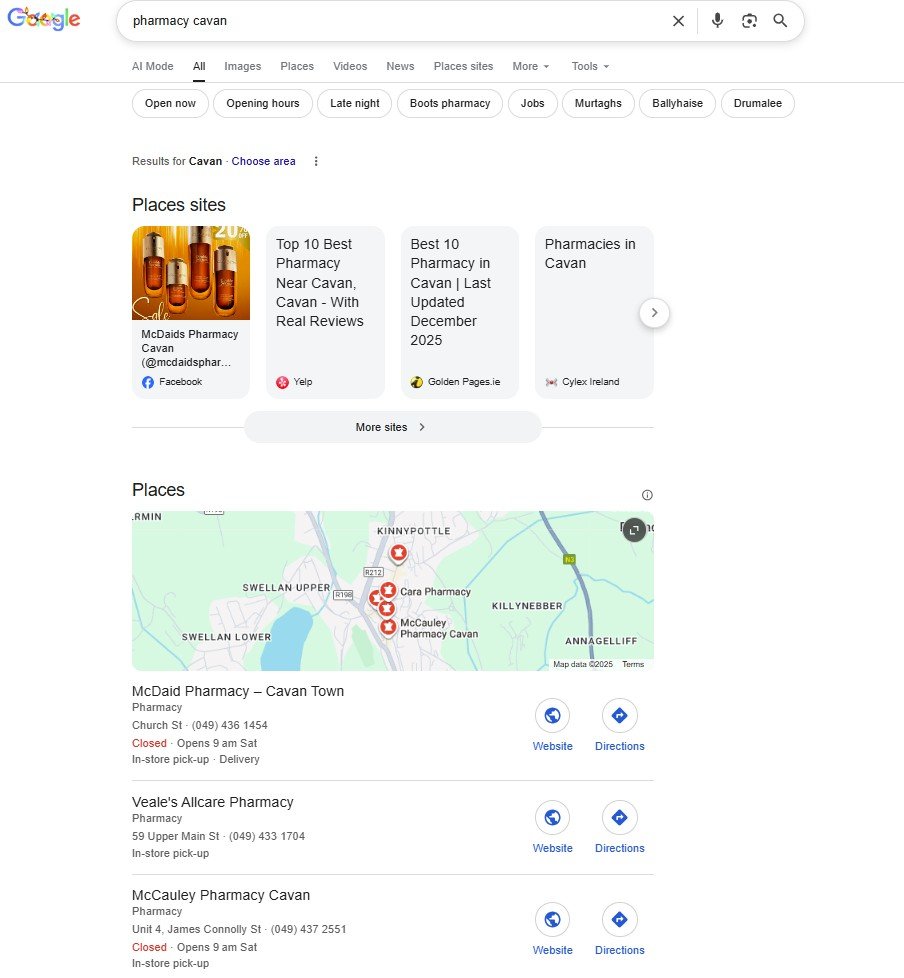The height and width of the screenshot is (978, 904).
Task: Filter results by Open now
Action: (169, 103)
